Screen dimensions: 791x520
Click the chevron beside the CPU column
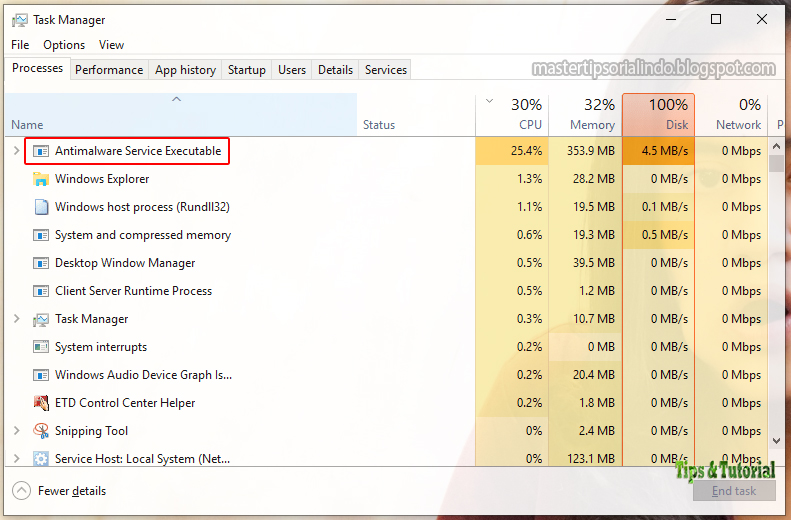point(489,101)
